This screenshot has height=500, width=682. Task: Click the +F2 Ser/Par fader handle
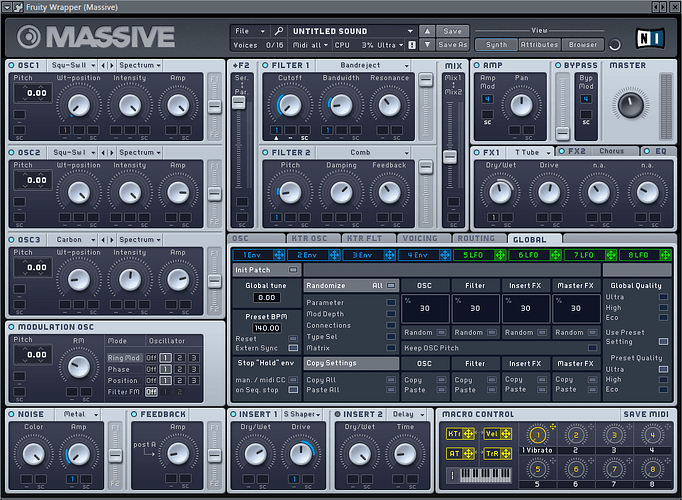tap(238, 102)
